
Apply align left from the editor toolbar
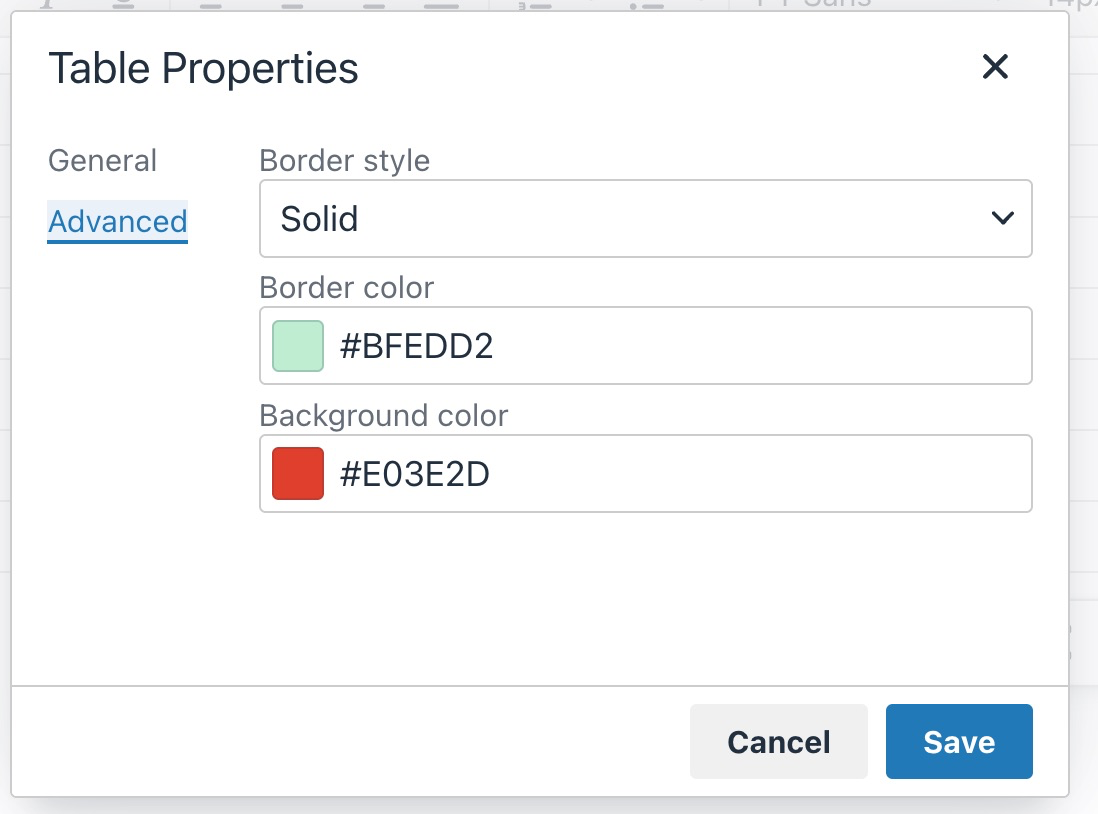[210, 3]
